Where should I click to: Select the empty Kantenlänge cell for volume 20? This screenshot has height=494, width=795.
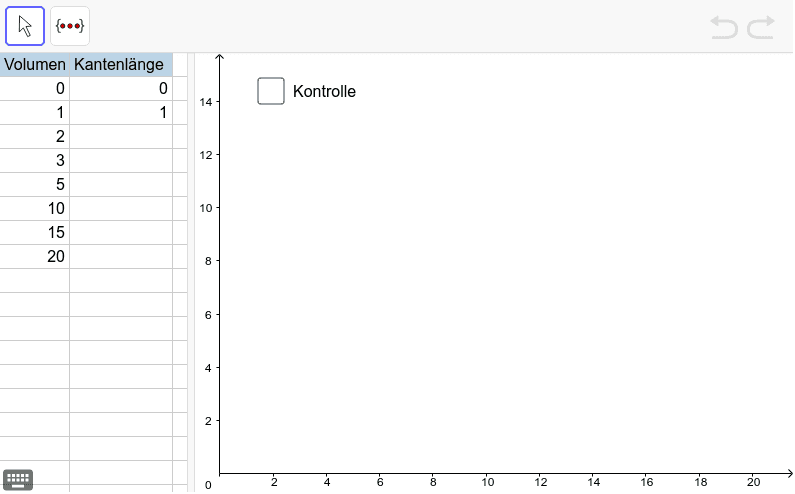tap(120, 257)
